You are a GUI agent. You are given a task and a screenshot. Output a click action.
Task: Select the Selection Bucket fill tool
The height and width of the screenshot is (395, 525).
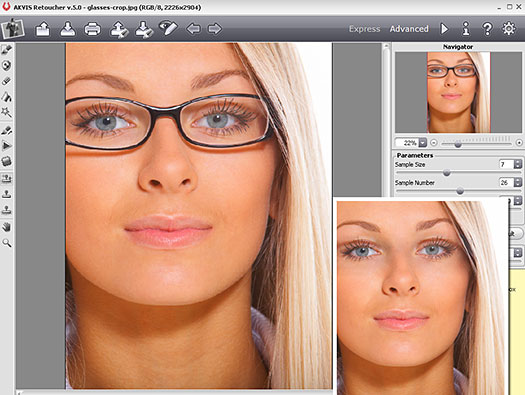(x=7, y=97)
